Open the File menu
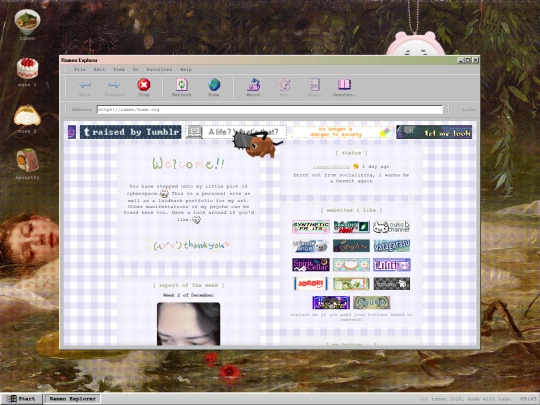540x405 pixels. pos(80,70)
